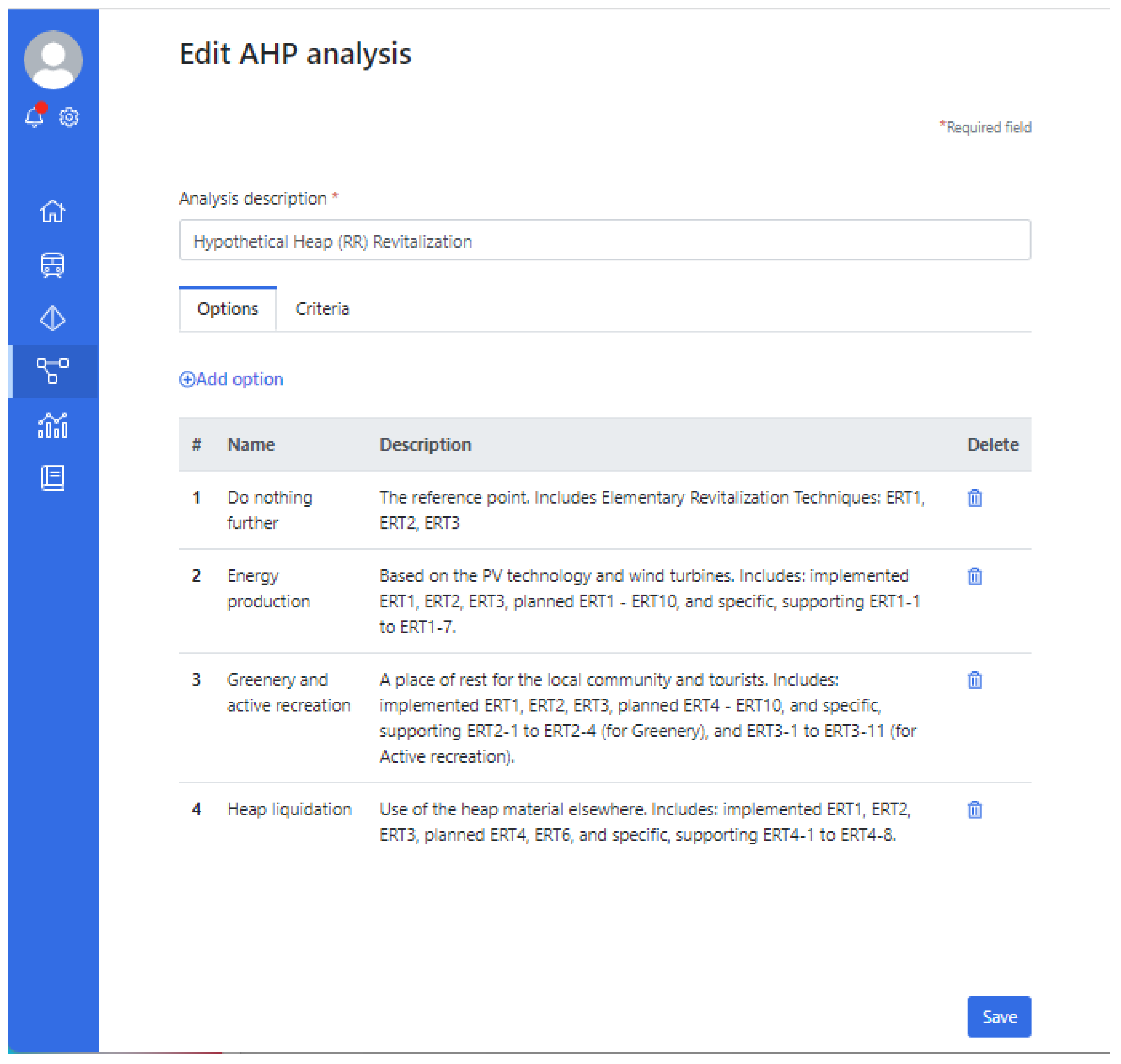Delete 'Greenery and active recreation' option
The height and width of the screenshot is (1064, 1121).
974,680
